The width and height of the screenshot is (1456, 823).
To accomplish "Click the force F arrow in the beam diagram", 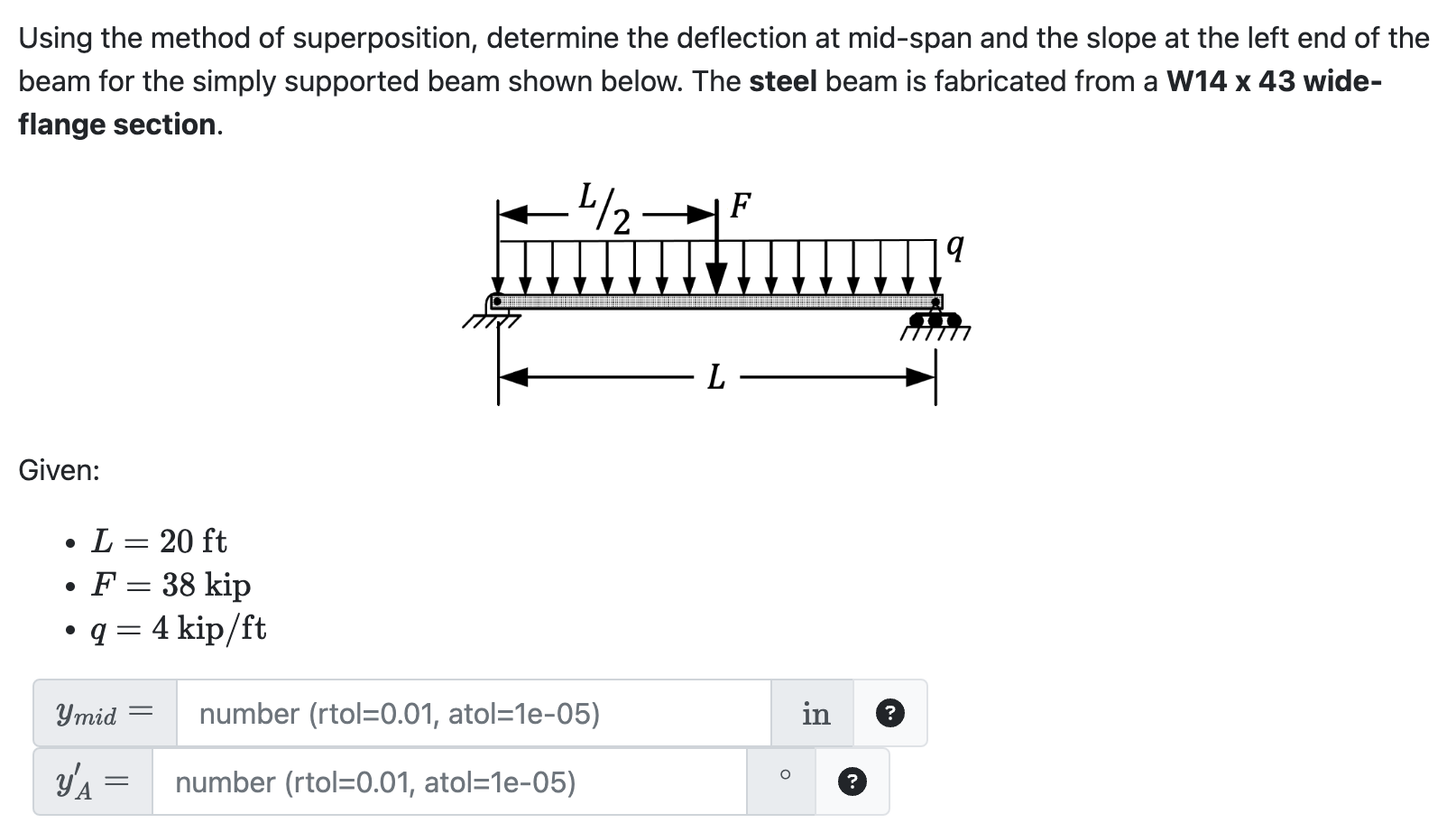I will (x=717, y=253).
